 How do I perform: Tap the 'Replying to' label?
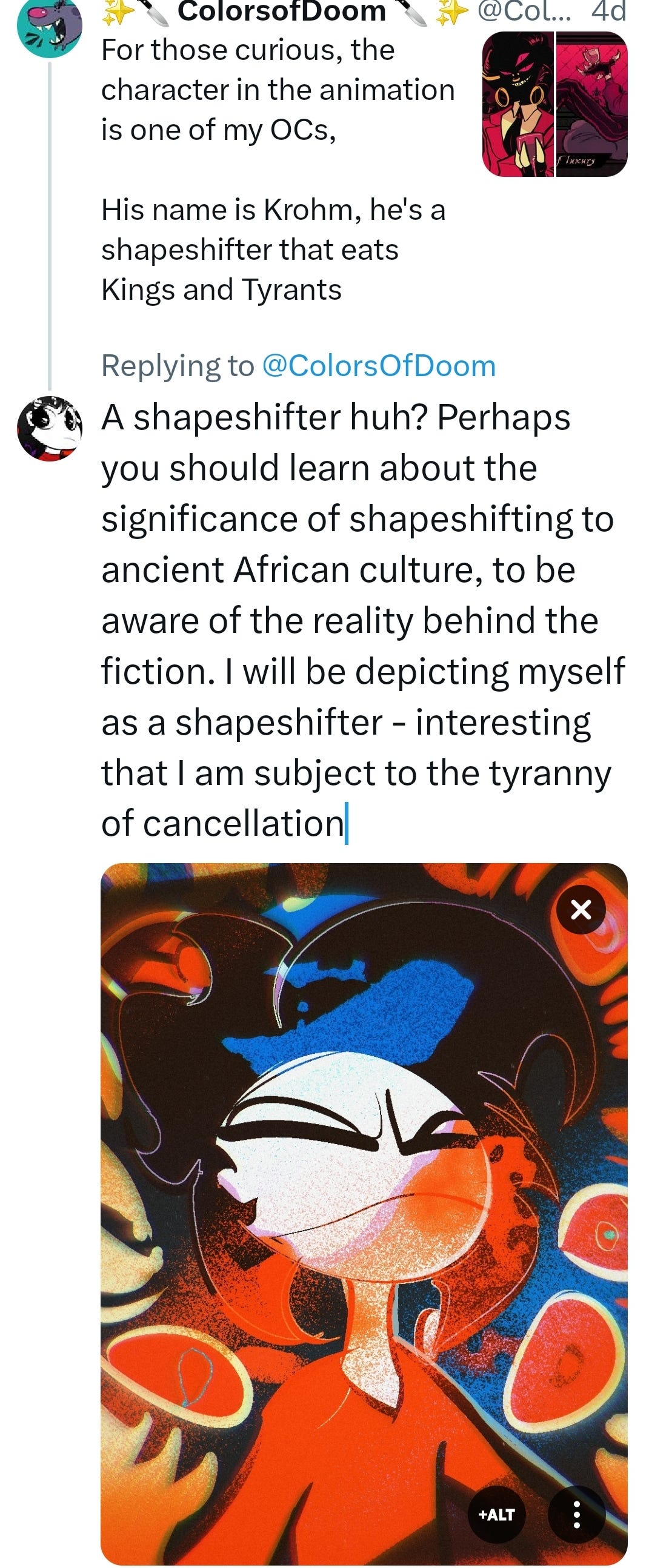click(x=177, y=366)
